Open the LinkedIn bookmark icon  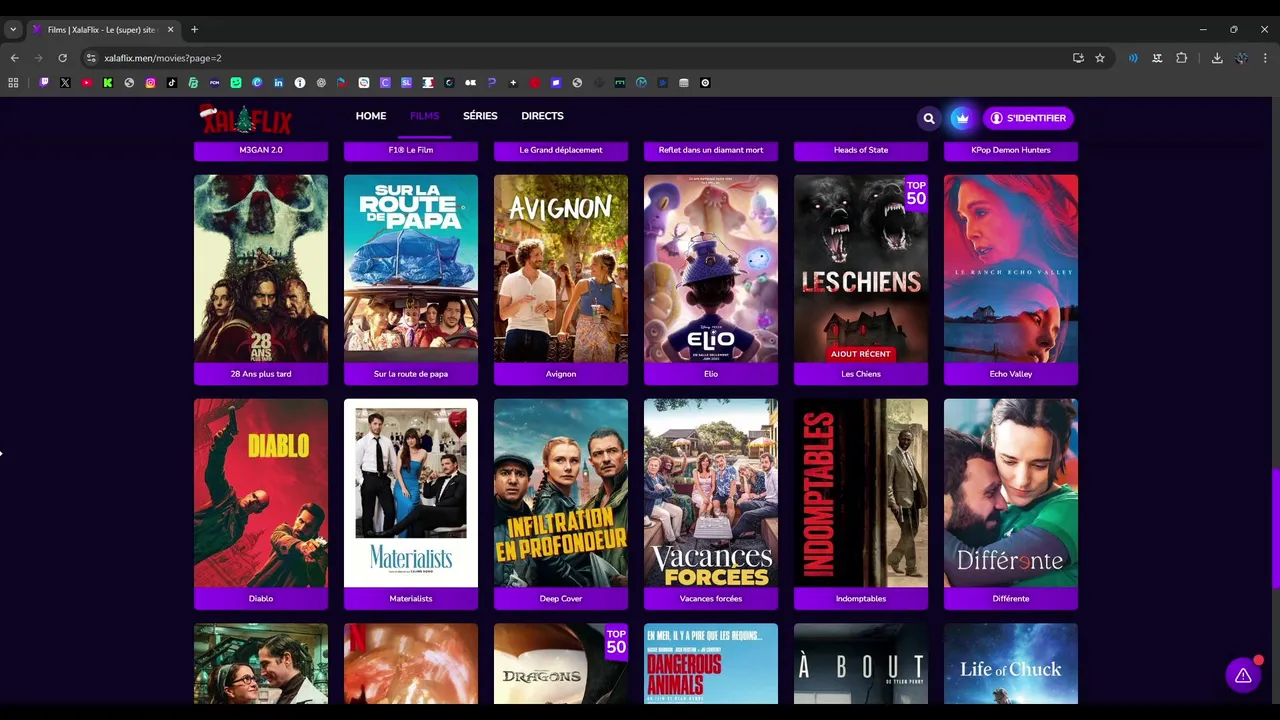(x=278, y=83)
